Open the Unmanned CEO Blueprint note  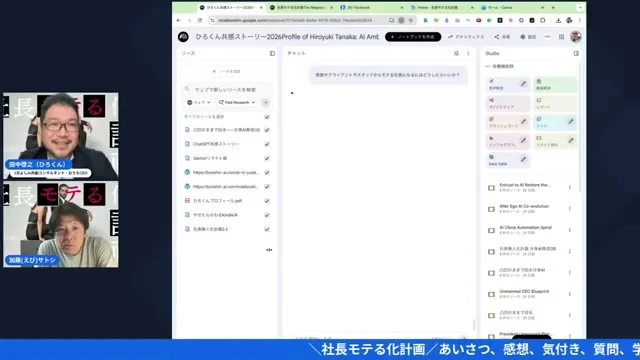524,294
